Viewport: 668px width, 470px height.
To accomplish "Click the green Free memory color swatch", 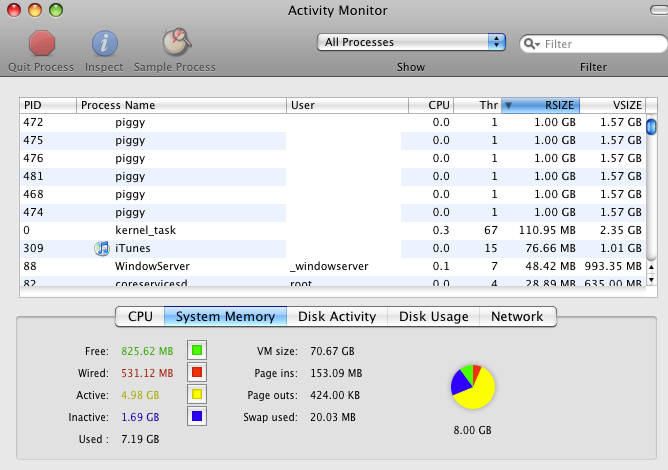I will 197,350.
